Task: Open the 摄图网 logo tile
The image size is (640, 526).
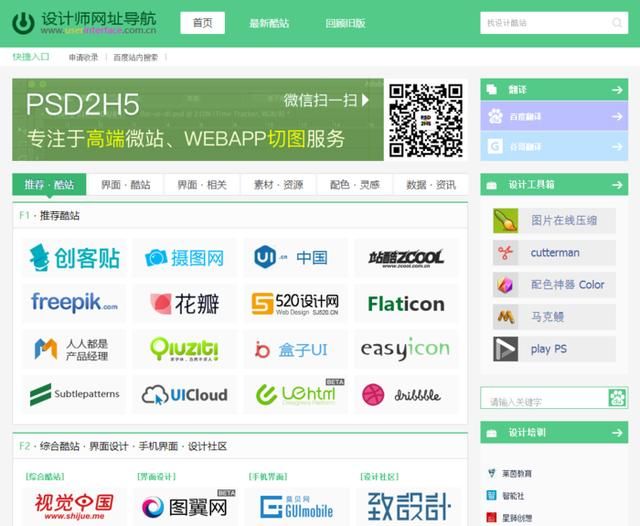Action: coord(184,258)
